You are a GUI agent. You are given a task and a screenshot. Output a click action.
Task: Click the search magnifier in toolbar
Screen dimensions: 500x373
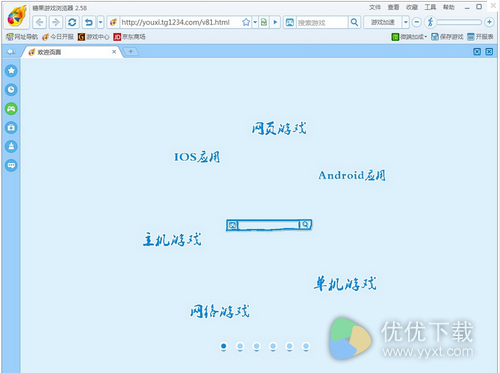(354, 22)
